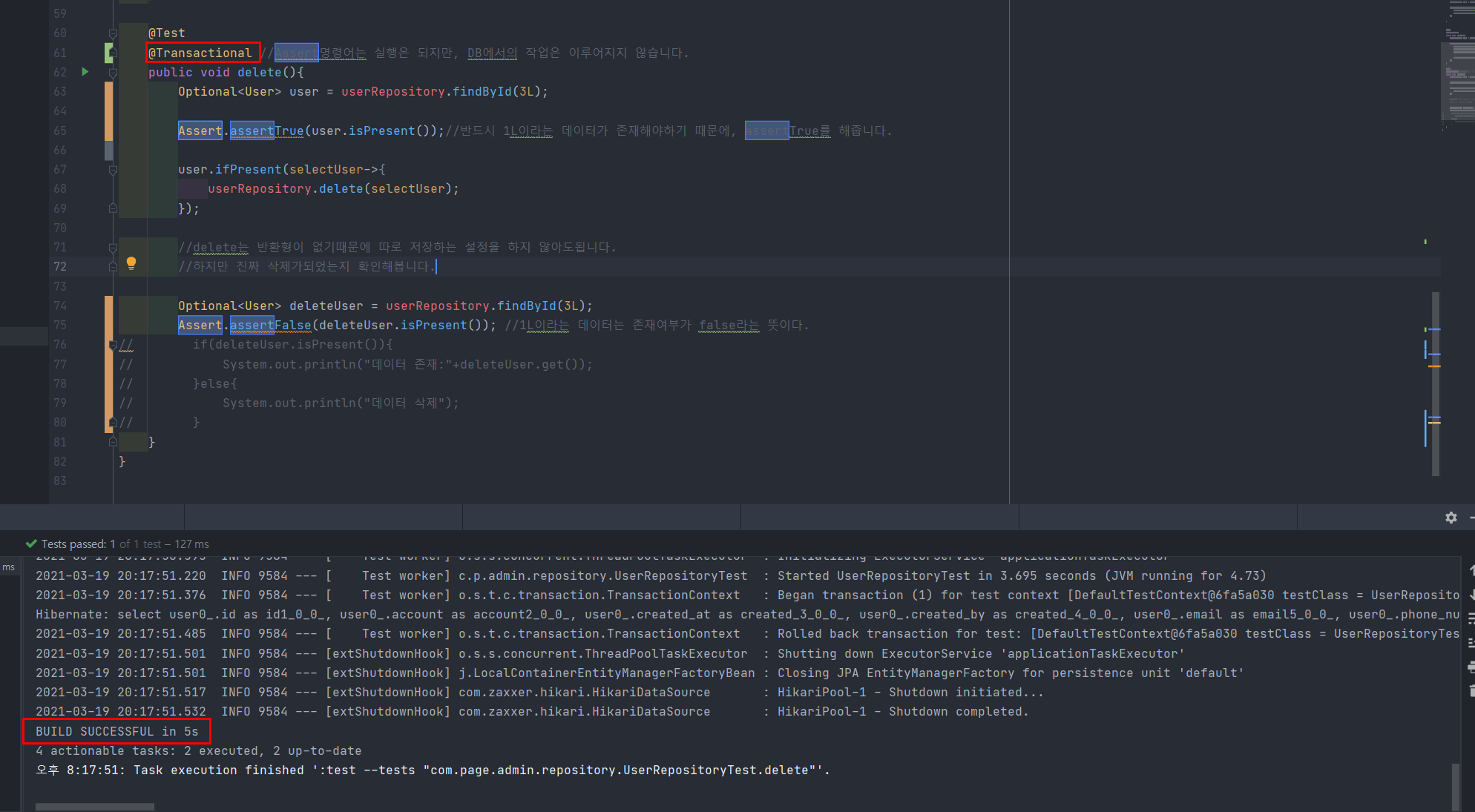Click the down arrow in console toolbar

pyautogui.click(x=1471, y=595)
